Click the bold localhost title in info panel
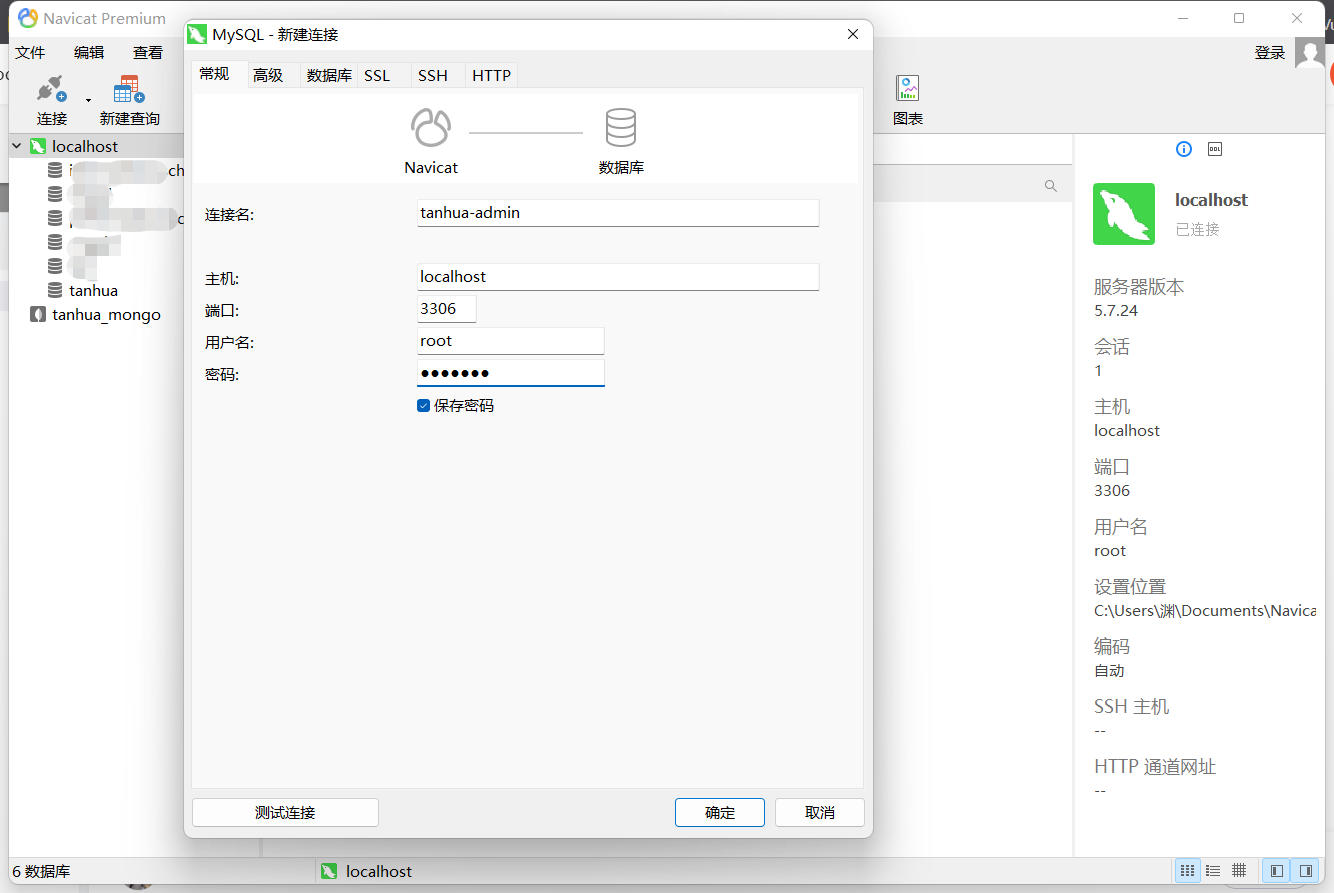Image resolution: width=1334 pixels, height=893 pixels. [1211, 200]
